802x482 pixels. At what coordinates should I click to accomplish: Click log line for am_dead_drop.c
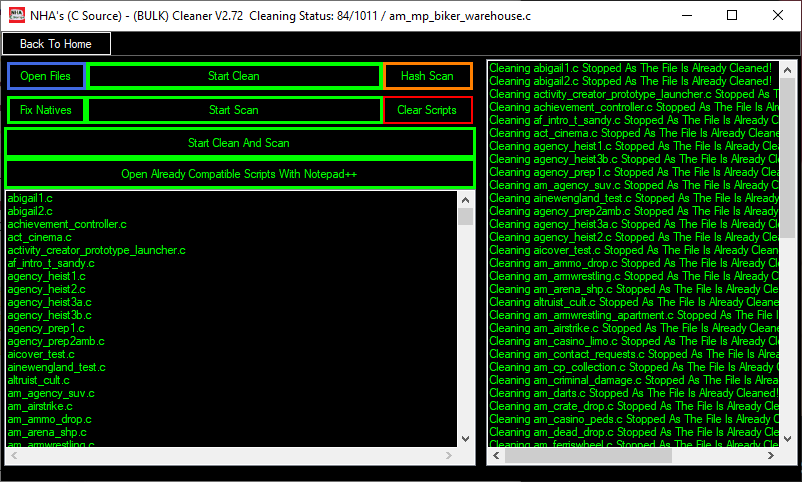[x=634, y=433]
